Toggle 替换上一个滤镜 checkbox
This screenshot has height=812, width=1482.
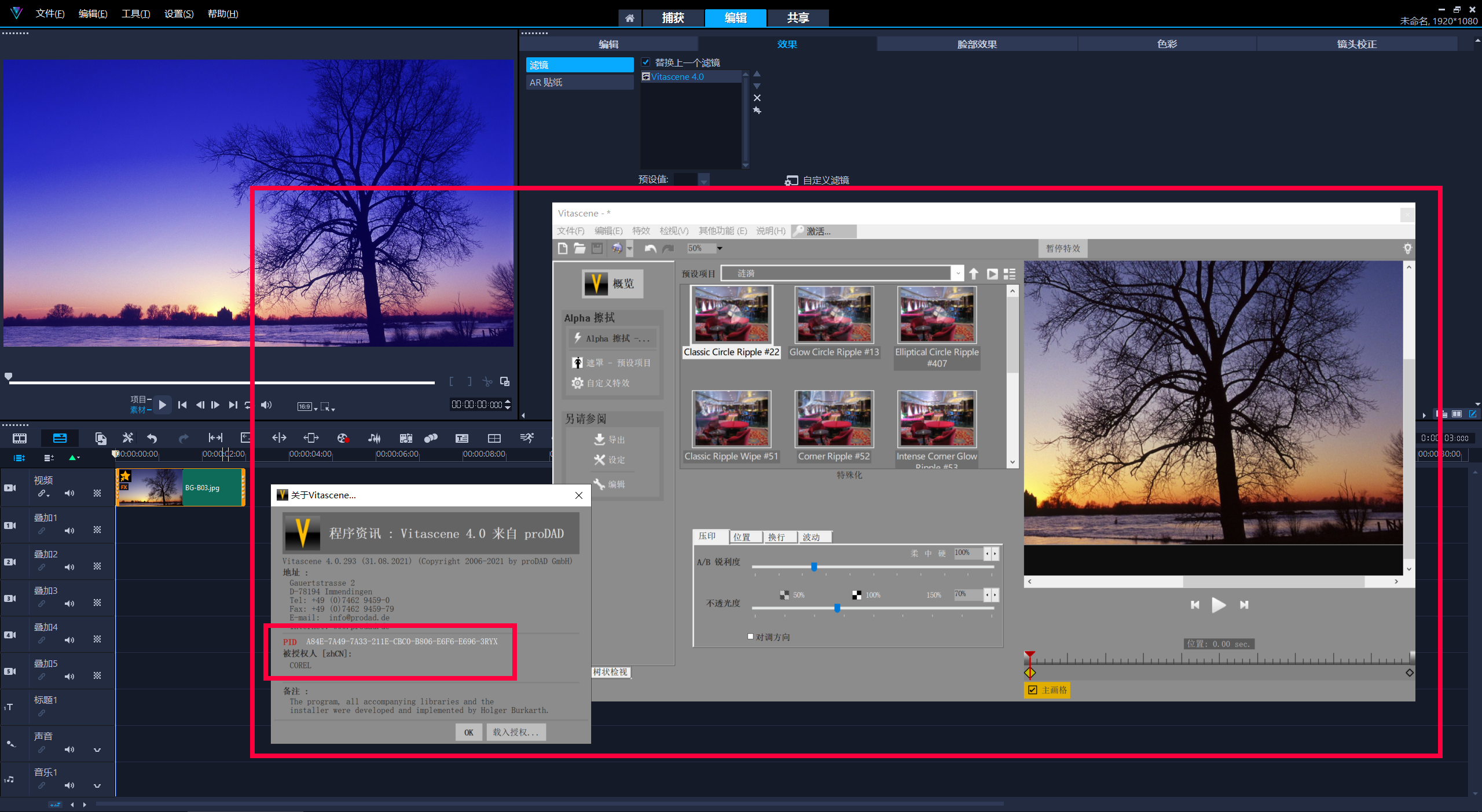(x=645, y=62)
